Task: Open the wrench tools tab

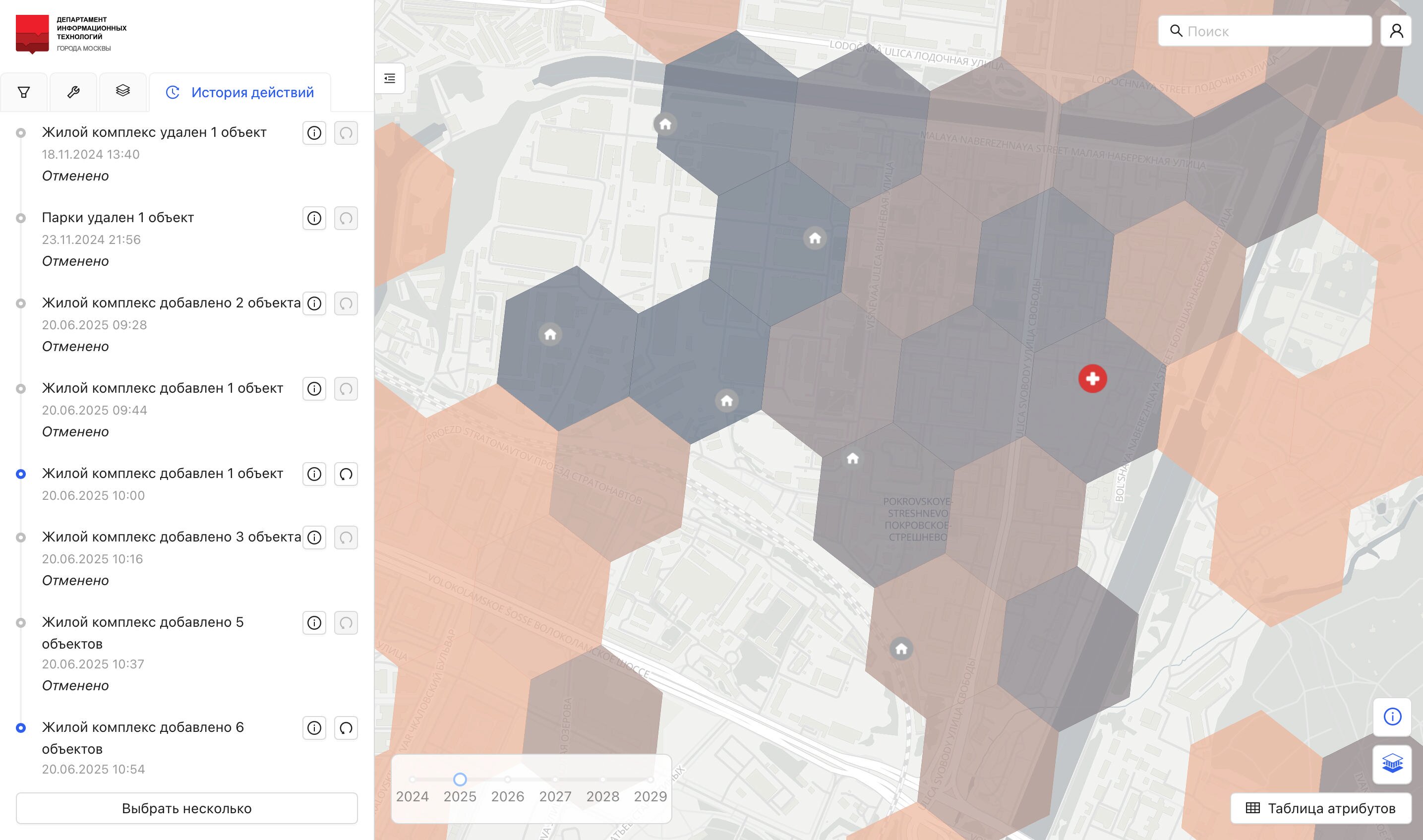Action: [73, 92]
